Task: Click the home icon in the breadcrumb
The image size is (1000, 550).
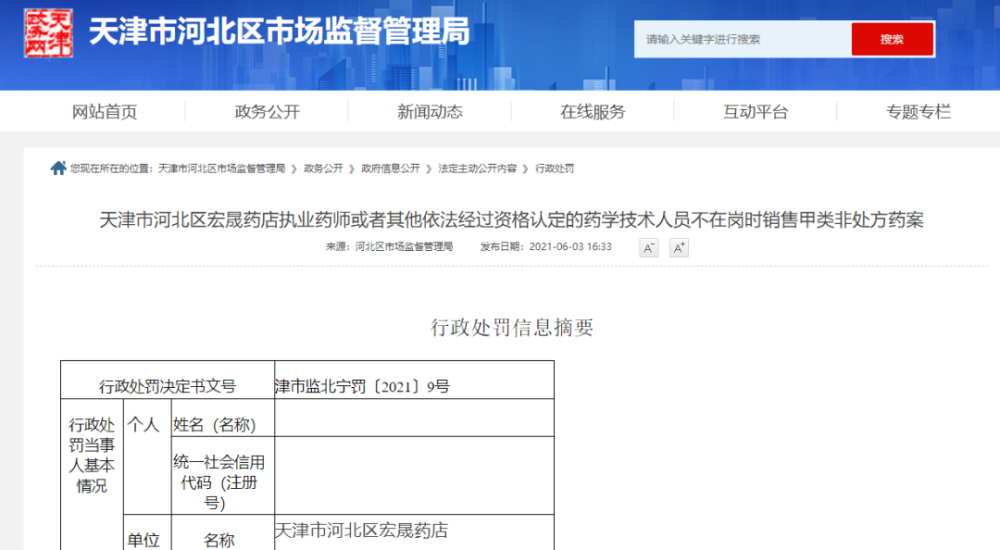Action: (58, 169)
